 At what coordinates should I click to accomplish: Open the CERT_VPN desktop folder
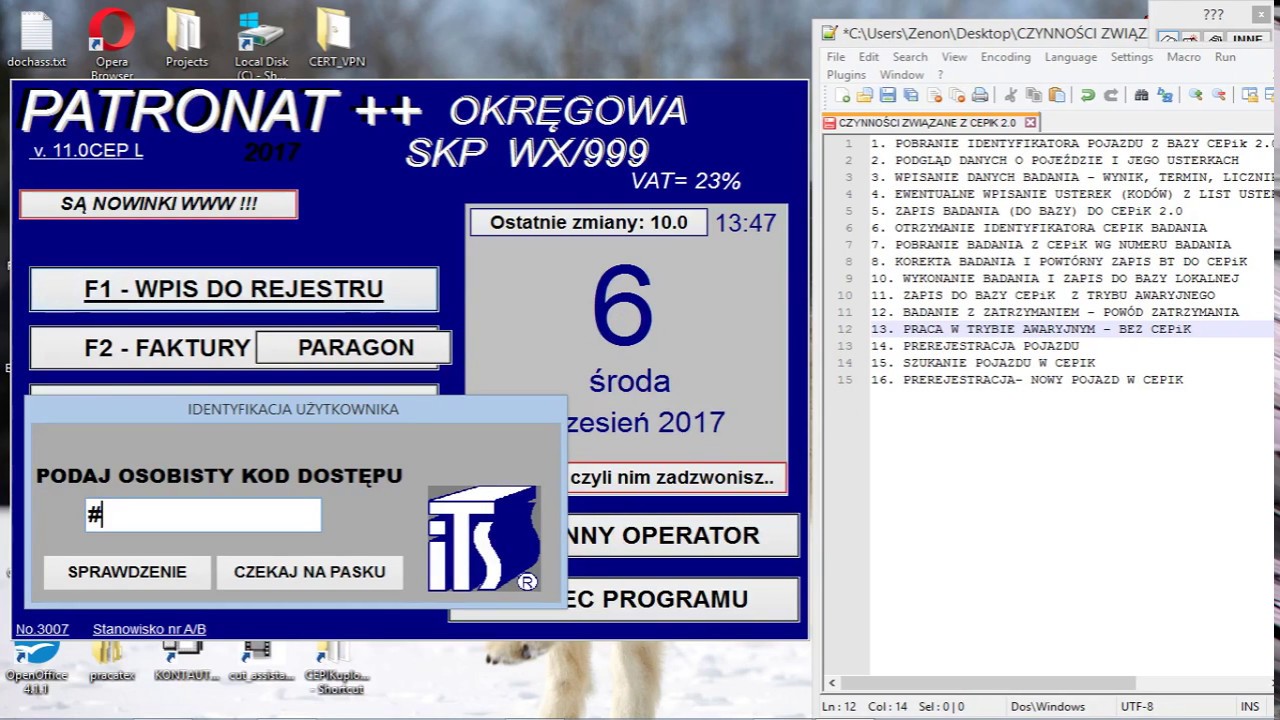click(x=336, y=38)
